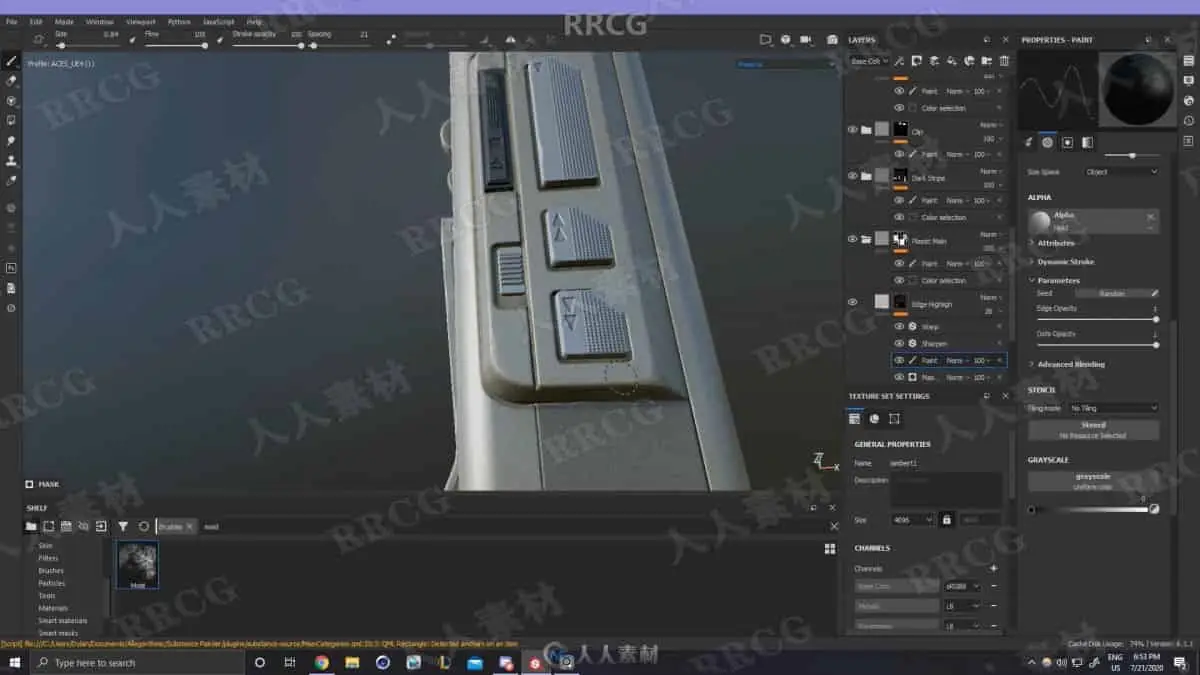Expand the Dynamic Stroke section
The image size is (1200, 675).
1063,262
